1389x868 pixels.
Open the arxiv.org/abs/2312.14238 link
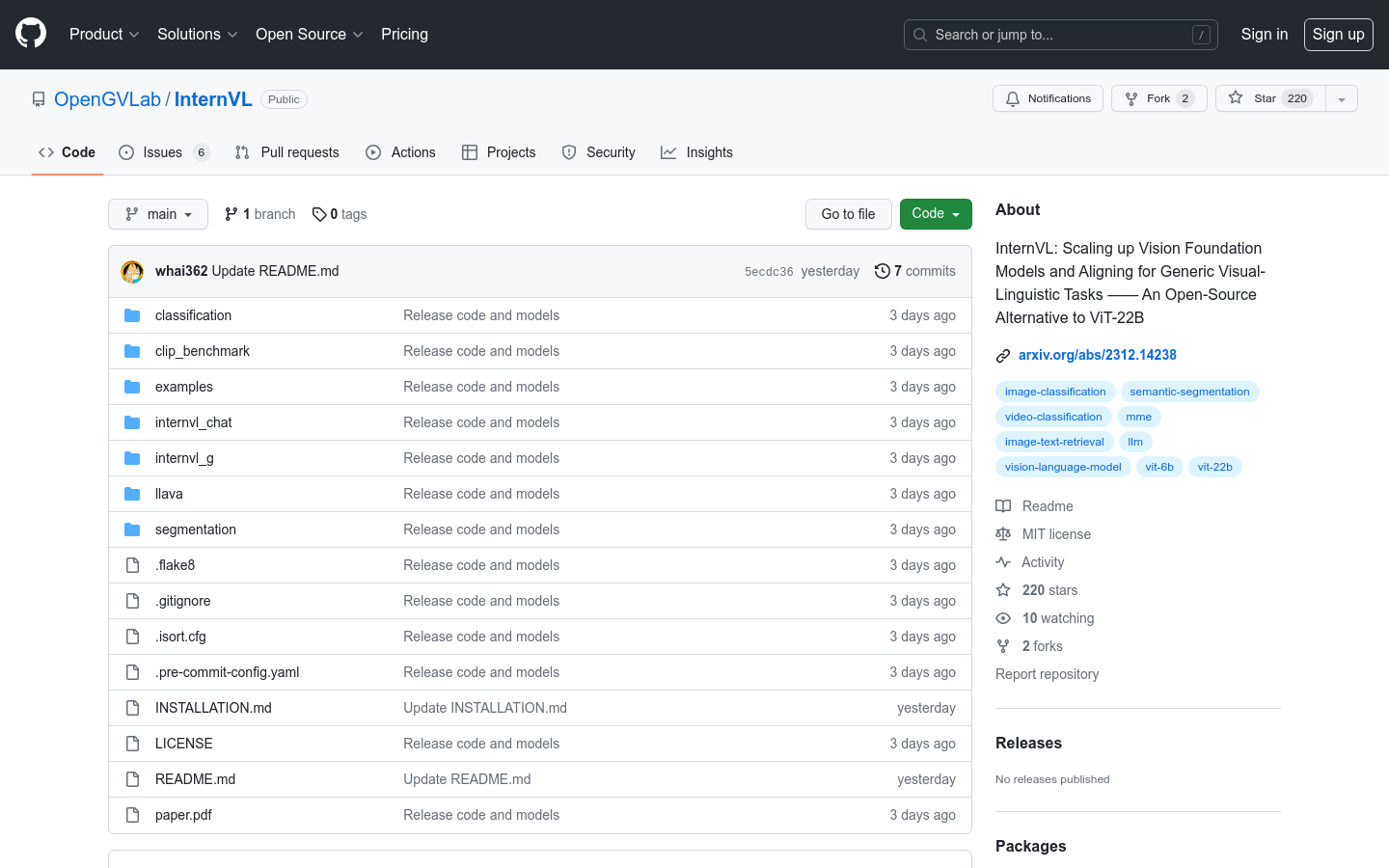coord(1098,355)
